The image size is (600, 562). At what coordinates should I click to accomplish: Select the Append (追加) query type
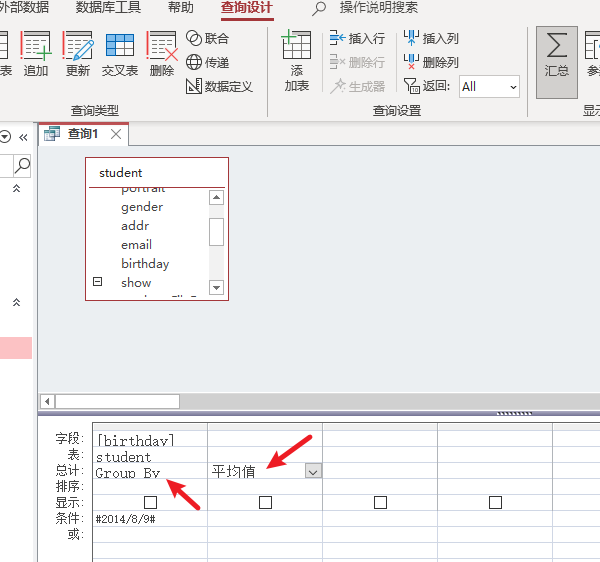[x=36, y=54]
